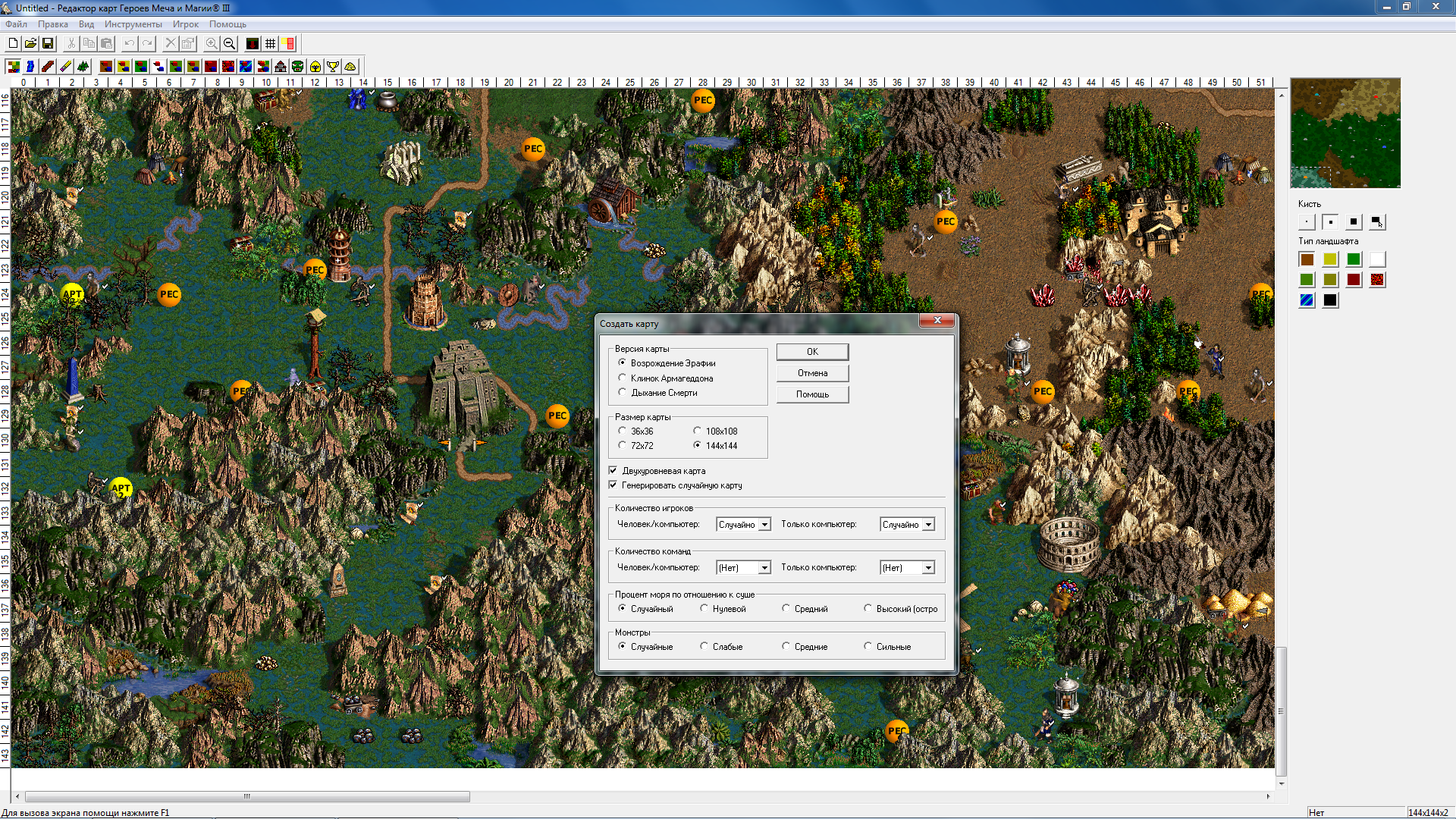The height and width of the screenshot is (819, 1456).
Task: Click the Open map folder icon
Action: tap(30, 43)
